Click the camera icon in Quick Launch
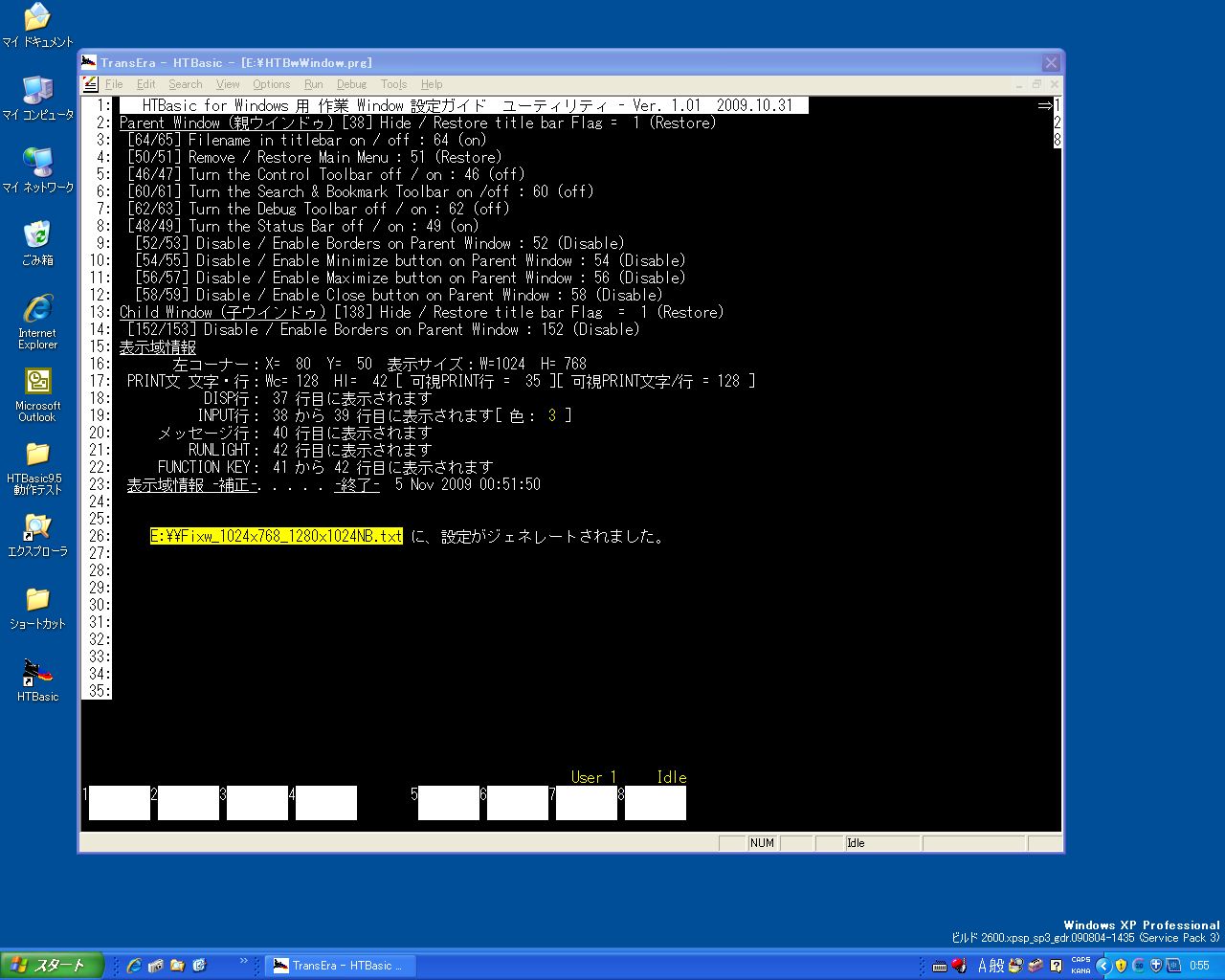The height and width of the screenshot is (980, 1225). 155,966
